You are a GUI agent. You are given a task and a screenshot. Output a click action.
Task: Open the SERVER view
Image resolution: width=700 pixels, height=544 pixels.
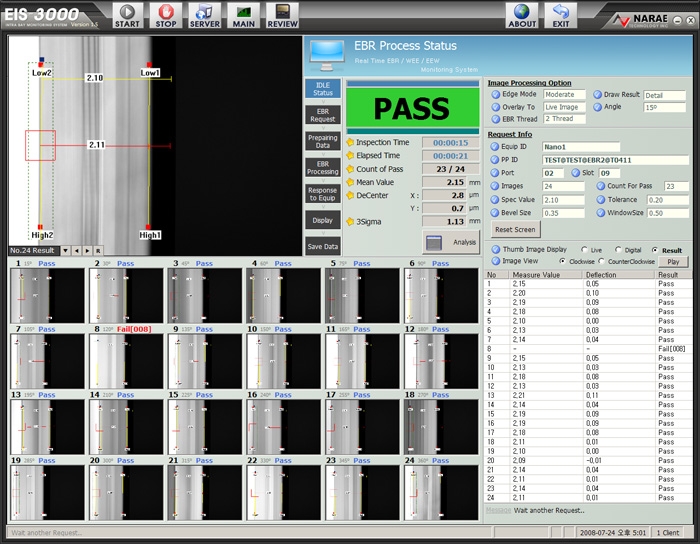coord(204,16)
